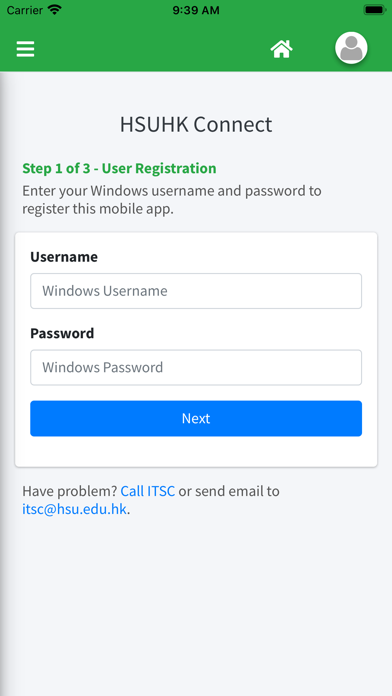
Task: Open the hamburger navigation menu
Action: coord(25,49)
